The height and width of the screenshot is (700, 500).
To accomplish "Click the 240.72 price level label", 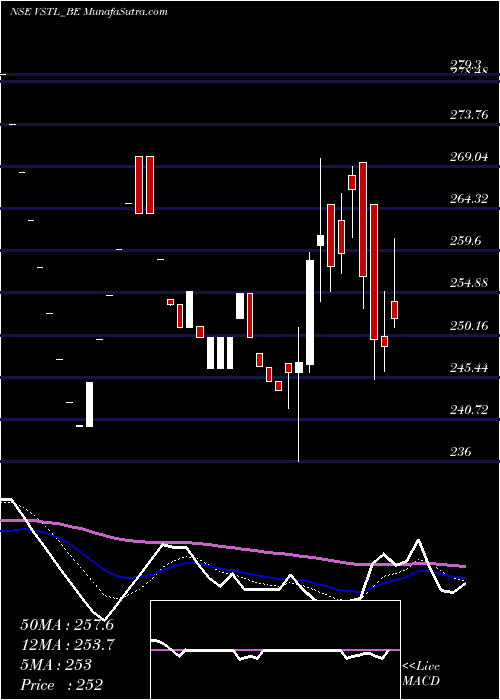I will coord(469,409).
